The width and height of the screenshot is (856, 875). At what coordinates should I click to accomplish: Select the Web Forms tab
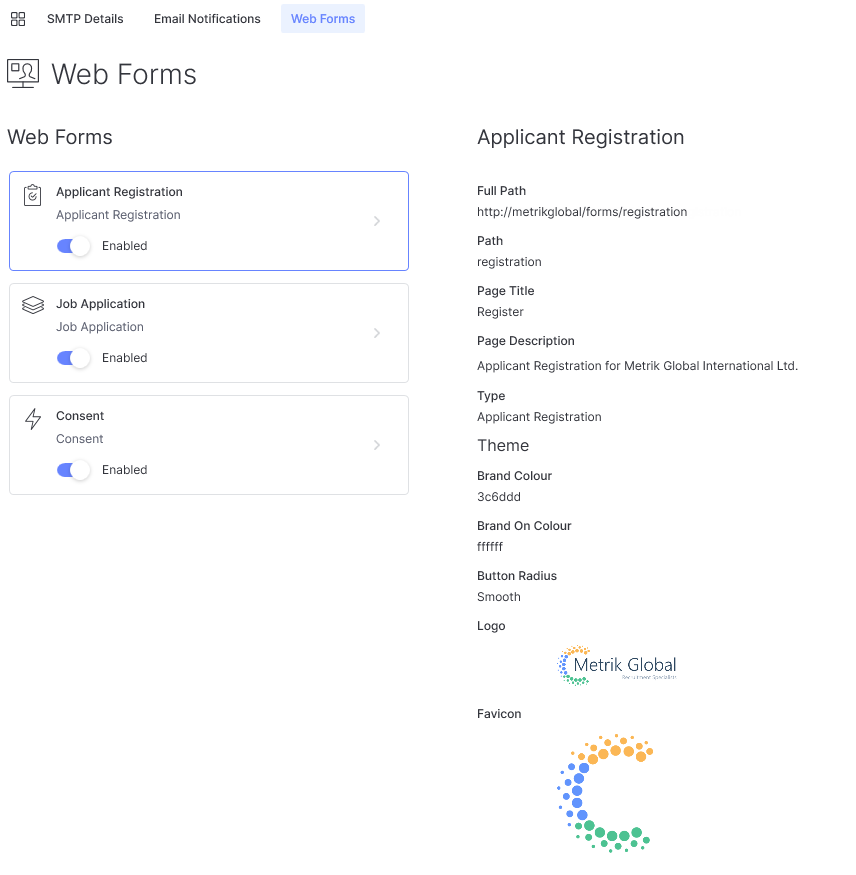tap(323, 19)
